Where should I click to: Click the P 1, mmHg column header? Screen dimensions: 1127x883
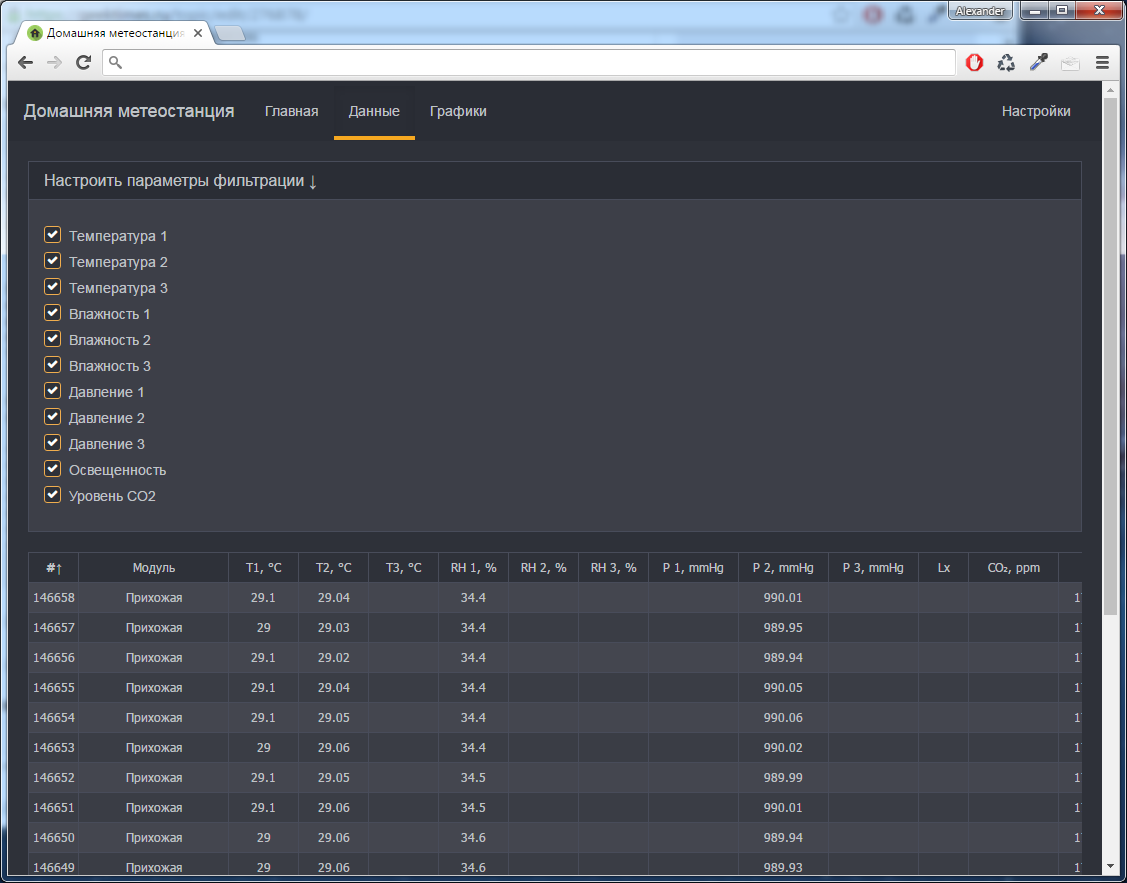[x=694, y=568]
